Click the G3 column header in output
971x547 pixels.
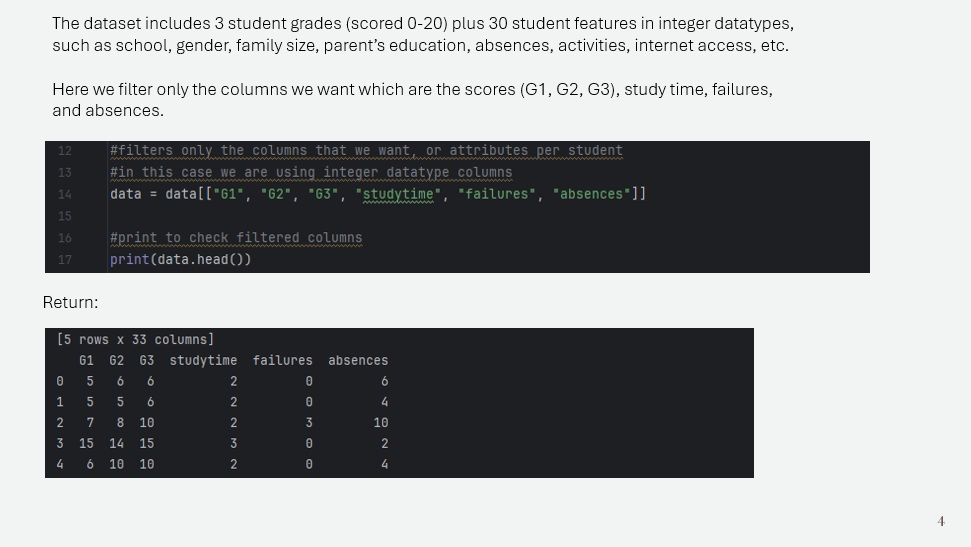coord(147,361)
